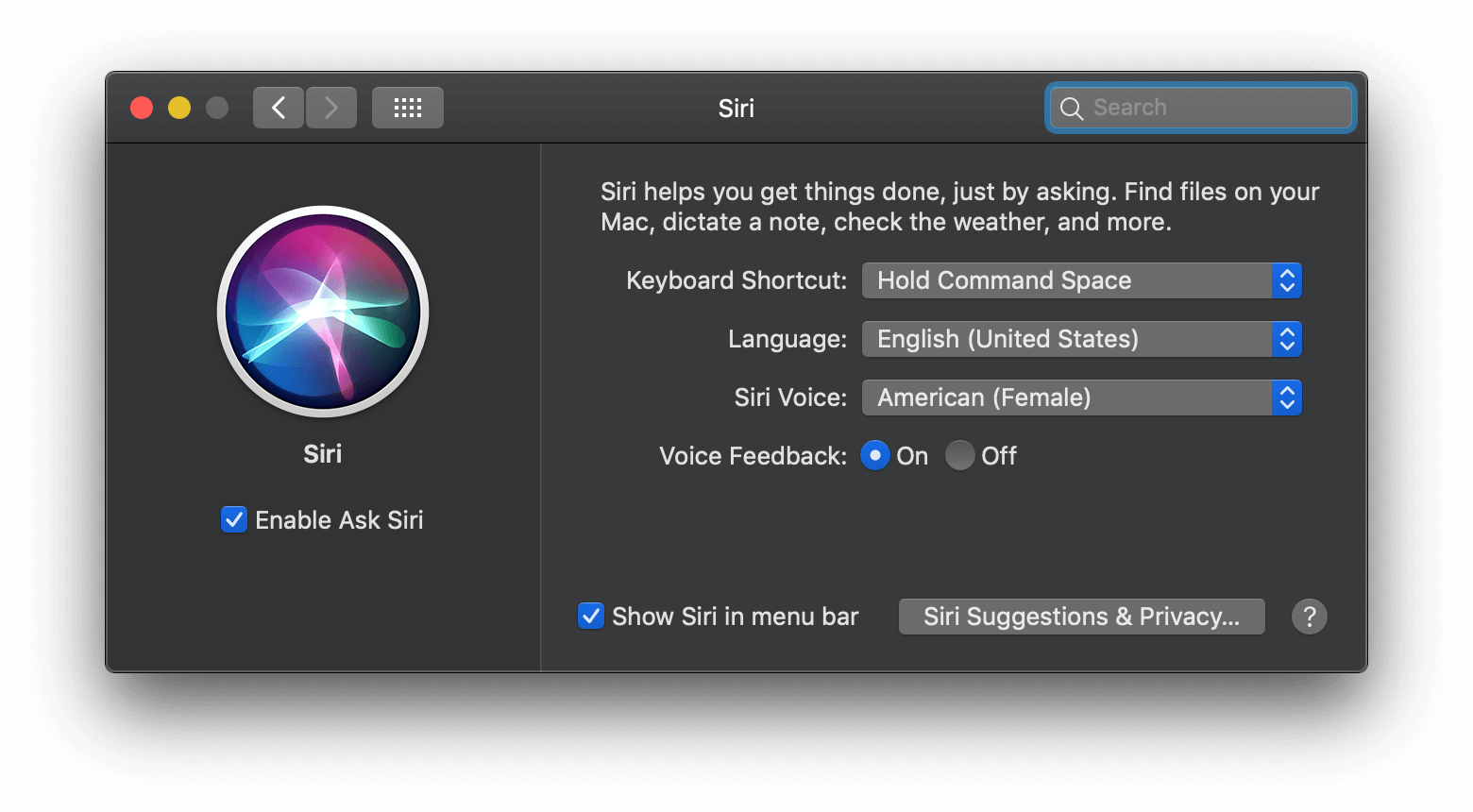This screenshot has height=812, width=1473.
Task: Click the Siri orb image above the Siri label
Action: tap(322, 312)
